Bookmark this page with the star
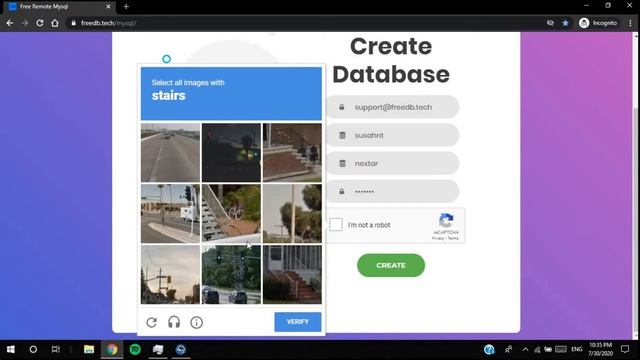Screen dimensions: 640x360 click(565, 23)
